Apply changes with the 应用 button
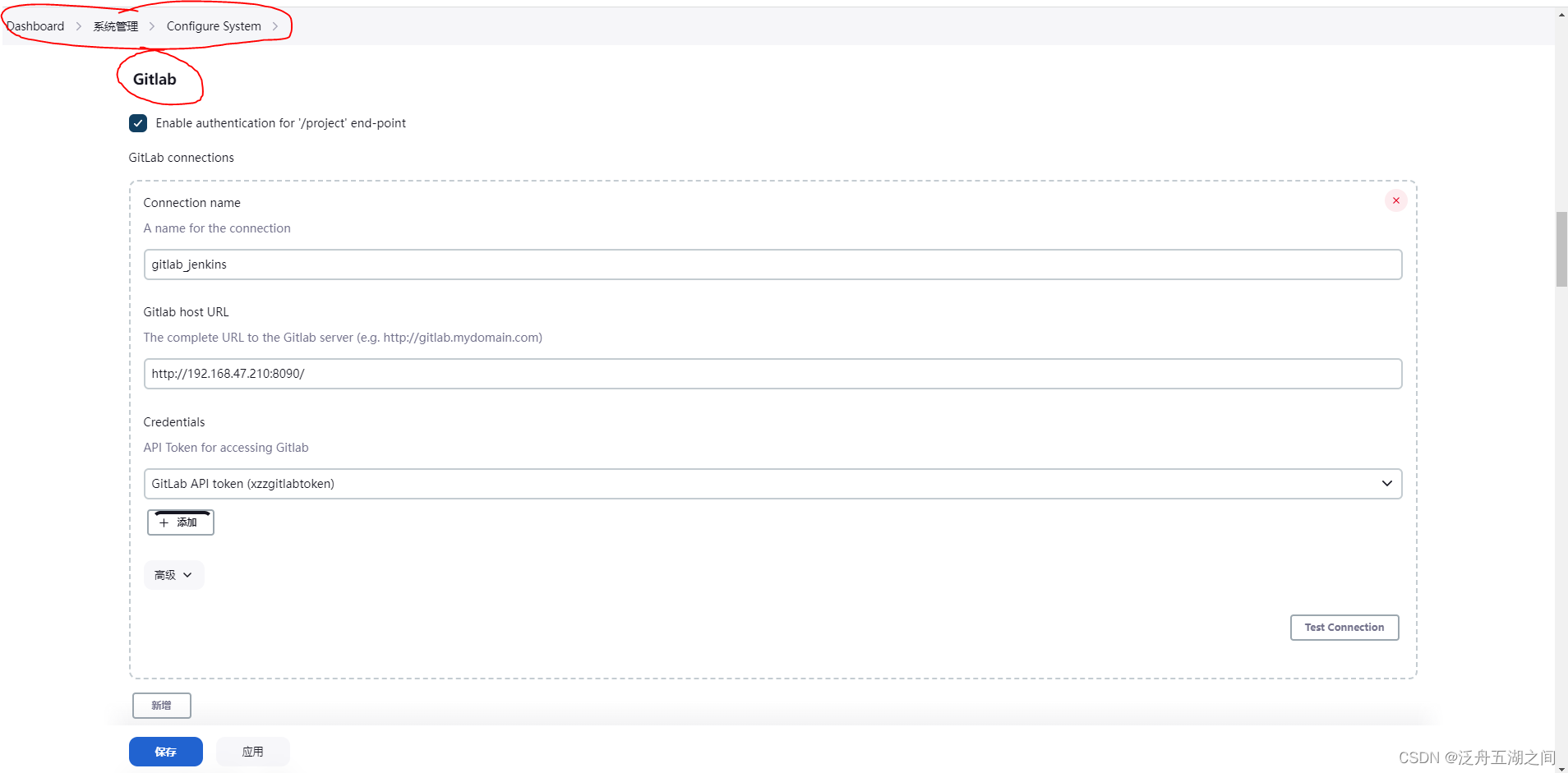Screen dimensions: 1568x773 252,752
